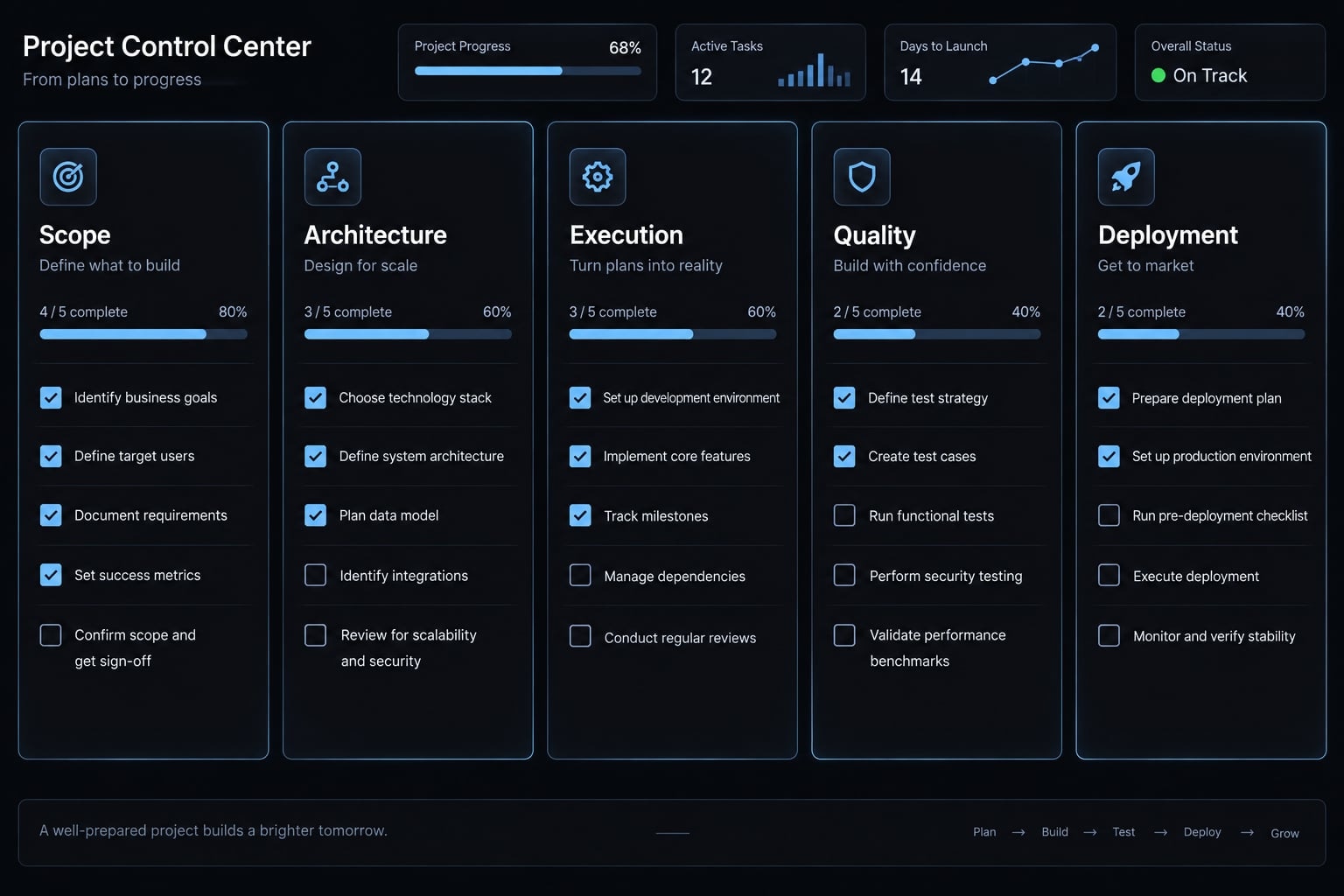Tick the Identify integrations checkbox
Viewport: 1344px width, 896px height.
pyautogui.click(x=315, y=575)
